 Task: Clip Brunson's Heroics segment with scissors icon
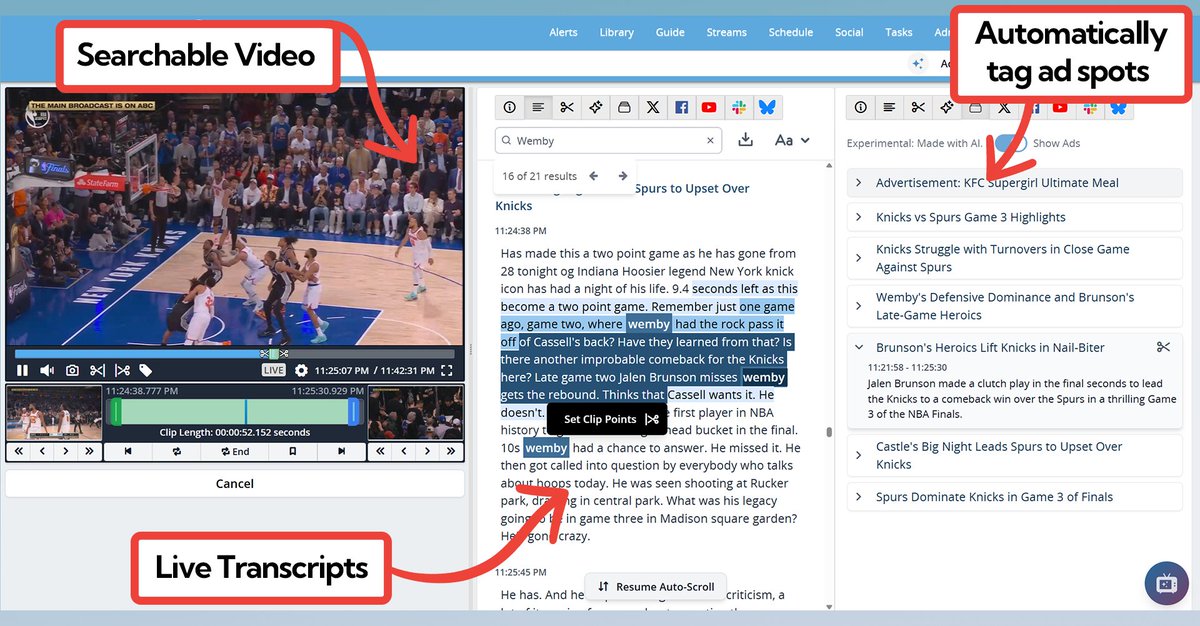[x=1163, y=347]
